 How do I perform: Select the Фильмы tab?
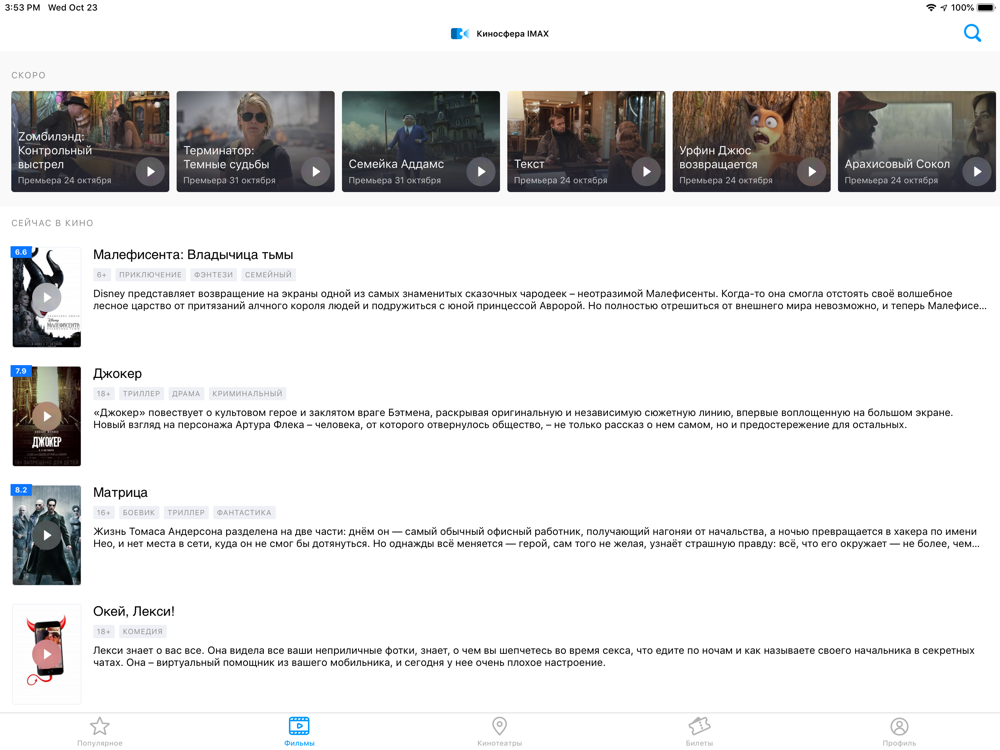point(299,731)
